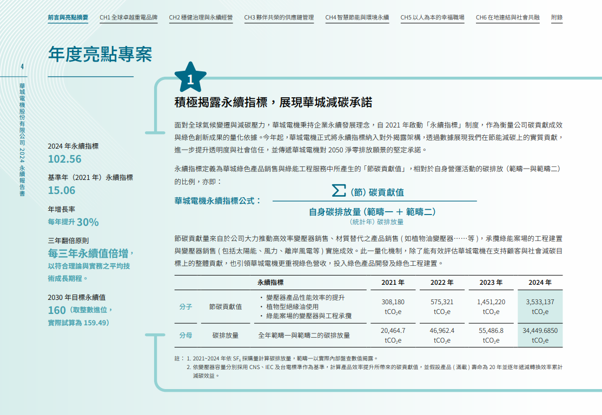The height and width of the screenshot is (415, 602).
Task: Select the 55,486.8 tCO₂e cell
Action: (x=491, y=335)
